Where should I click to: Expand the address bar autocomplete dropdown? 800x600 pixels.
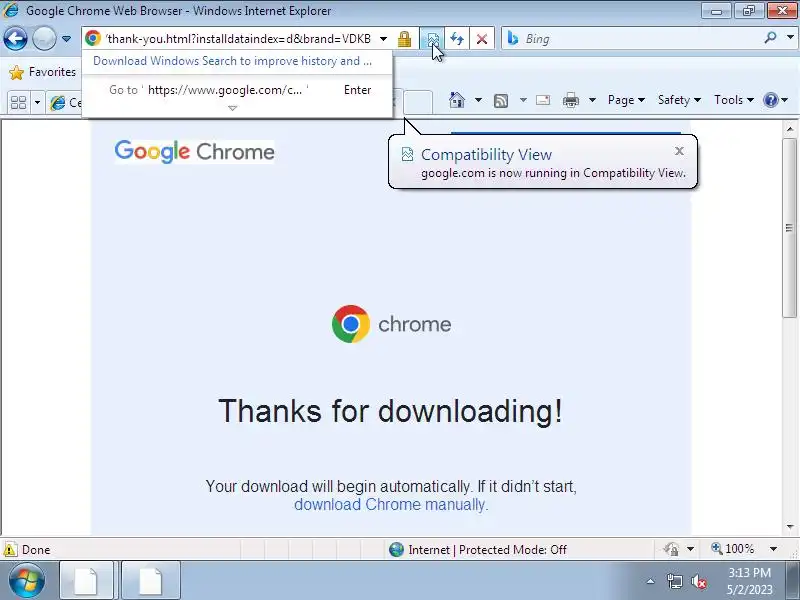point(383,39)
